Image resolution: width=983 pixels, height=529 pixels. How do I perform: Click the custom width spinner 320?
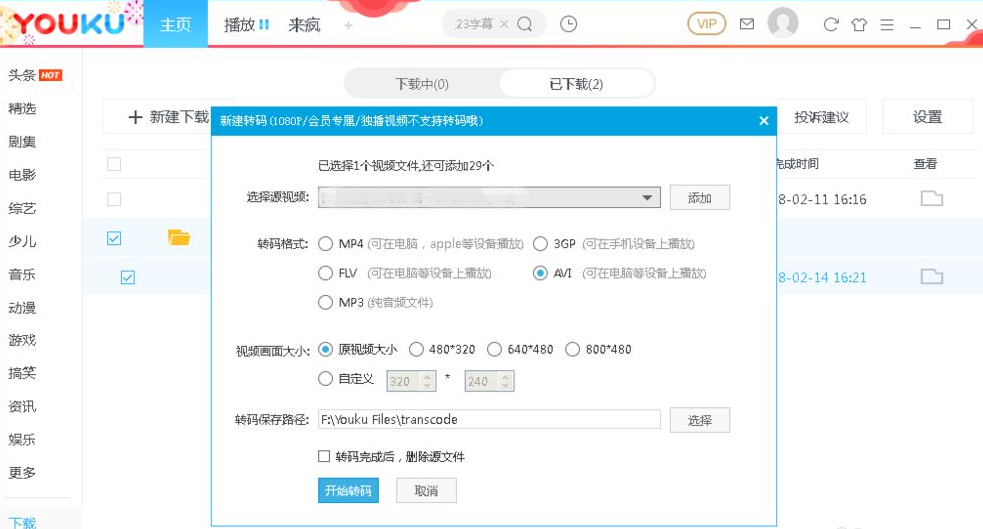[411, 381]
